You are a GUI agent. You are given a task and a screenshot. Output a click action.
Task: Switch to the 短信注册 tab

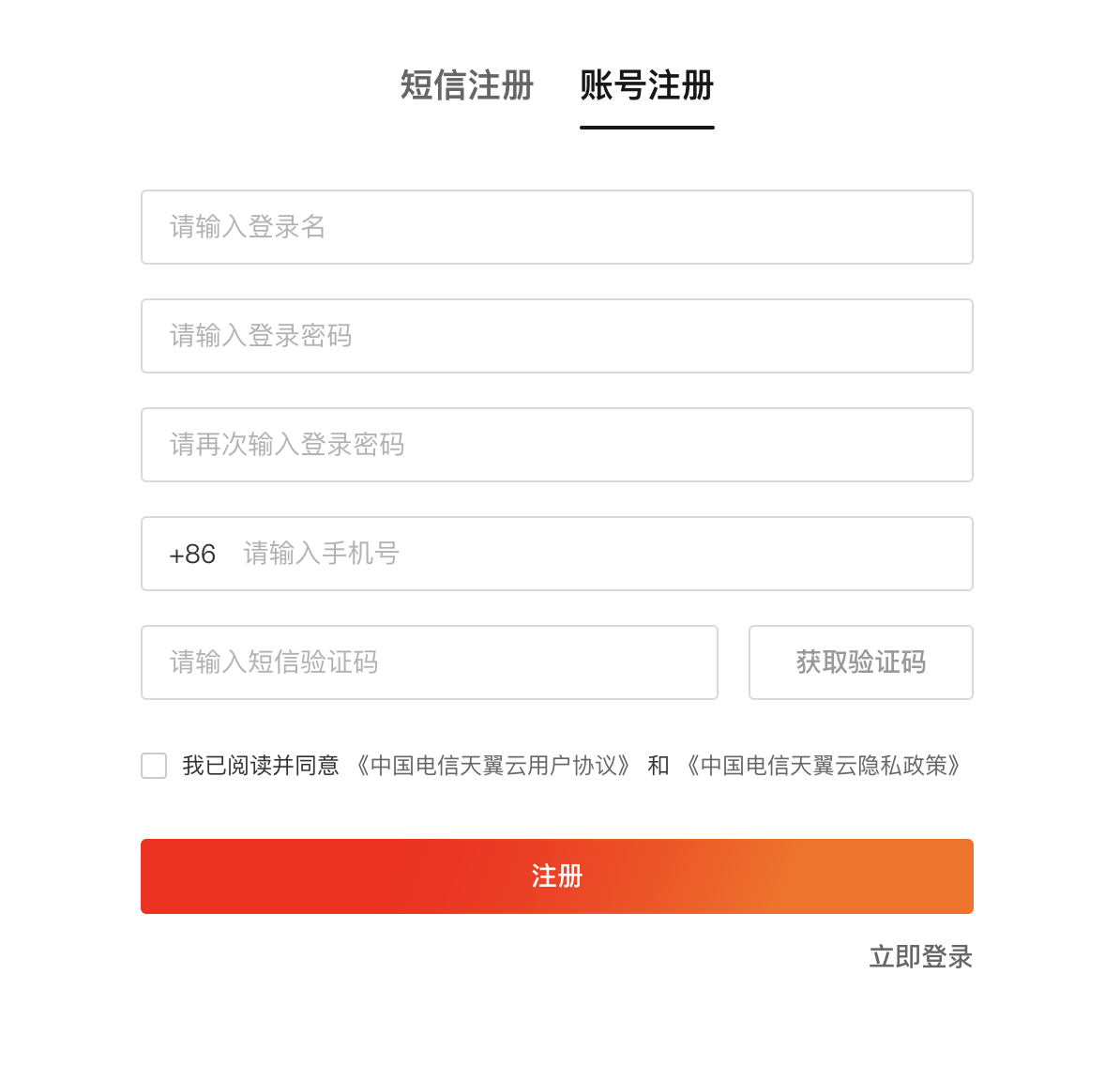[x=466, y=85]
